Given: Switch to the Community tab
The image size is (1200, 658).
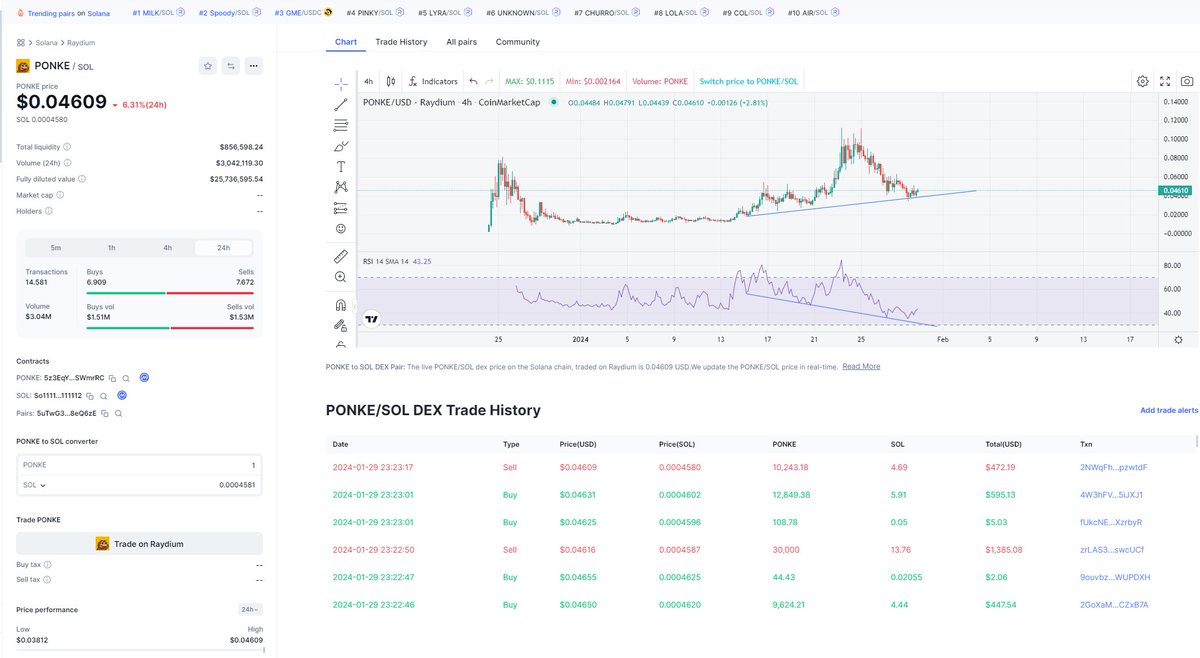Looking at the screenshot, I should point(518,42).
